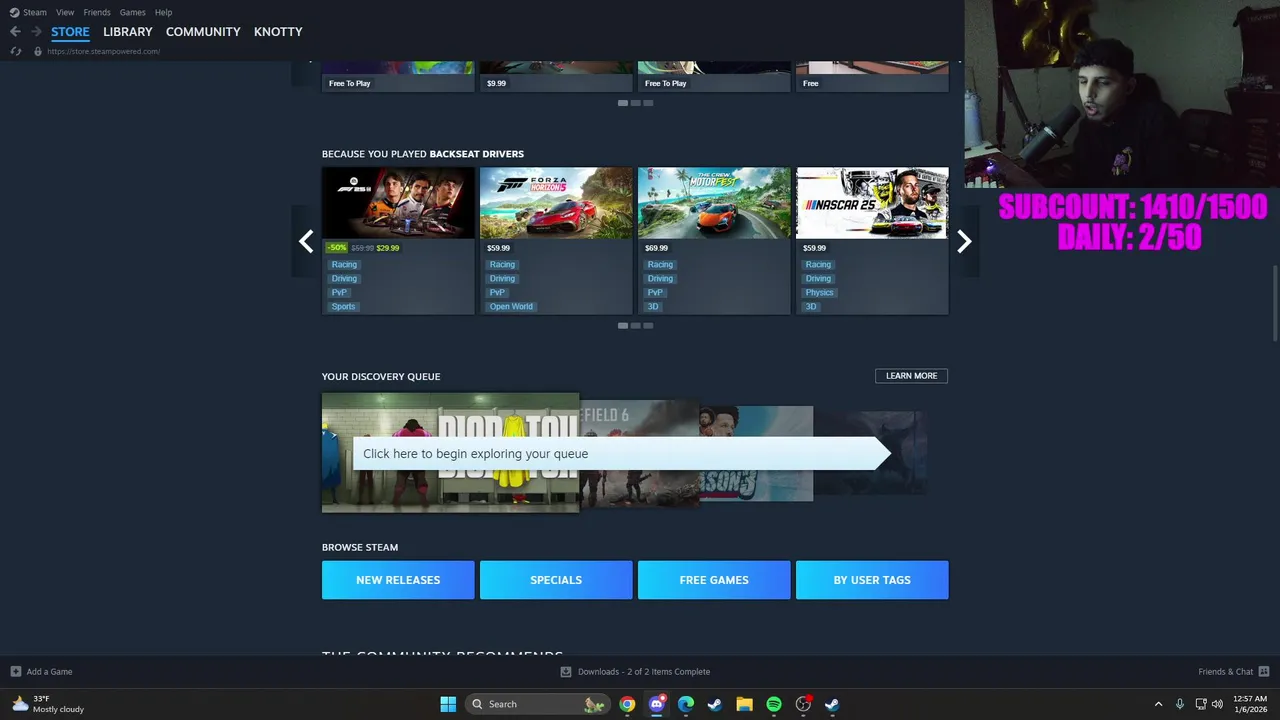Open Microsoft Edge from the taskbar
The image size is (1280, 720).
click(686, 704)
